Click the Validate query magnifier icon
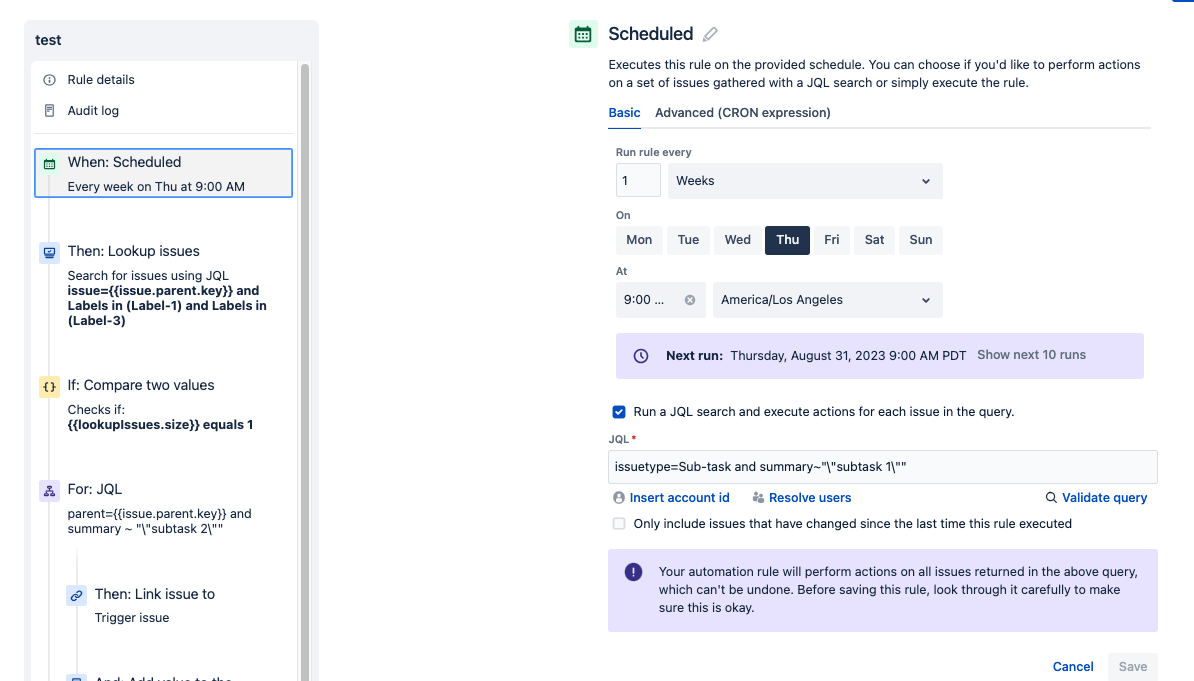 point(1050,497)
